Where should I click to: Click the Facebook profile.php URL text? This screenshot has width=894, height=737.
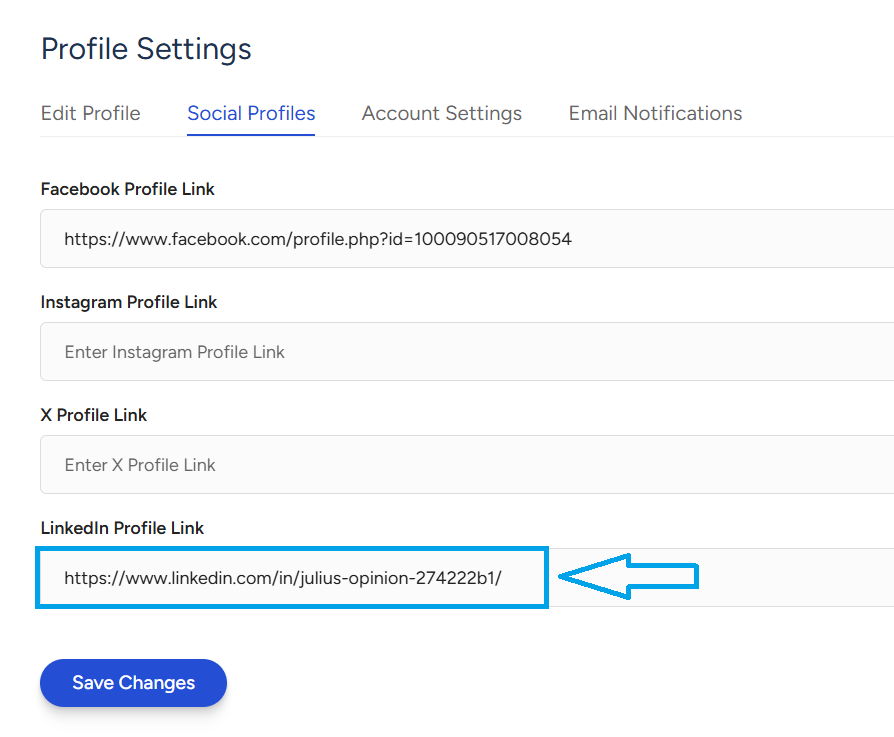tap(317, 239)
